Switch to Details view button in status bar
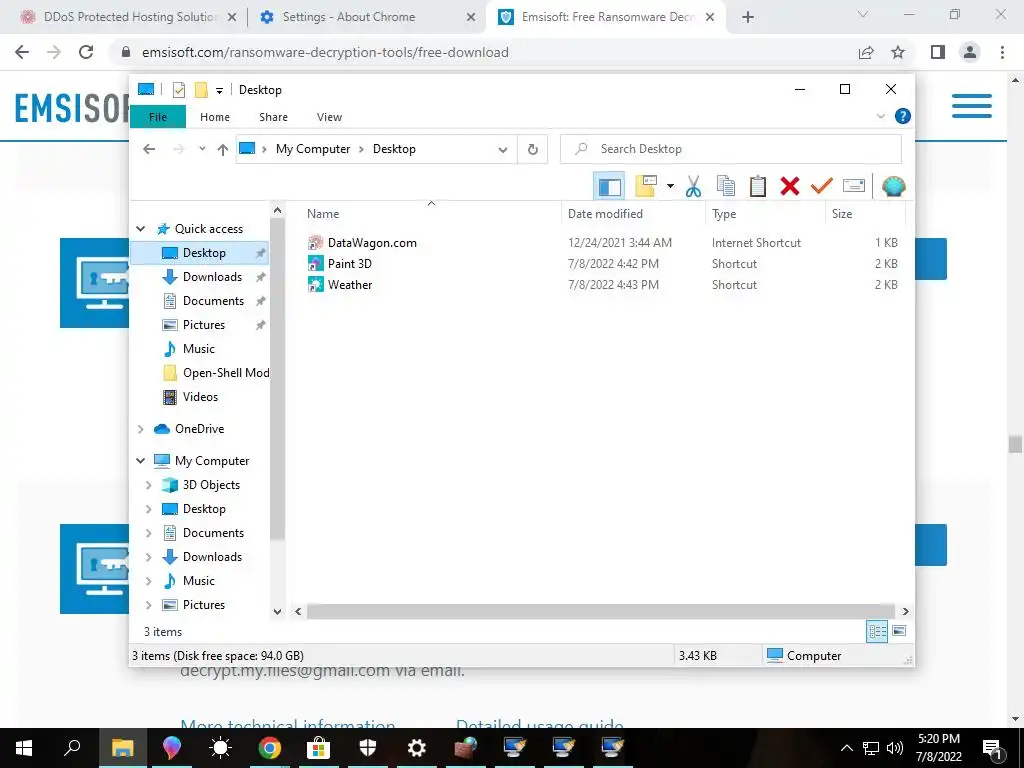 [877, 631]
